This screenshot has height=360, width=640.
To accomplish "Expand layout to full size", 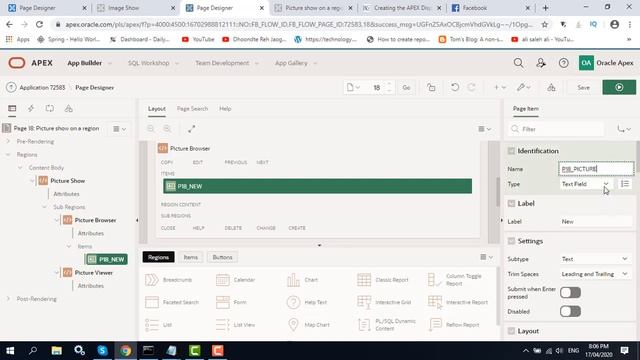I will pyautogui.click(x=191, y=129).
